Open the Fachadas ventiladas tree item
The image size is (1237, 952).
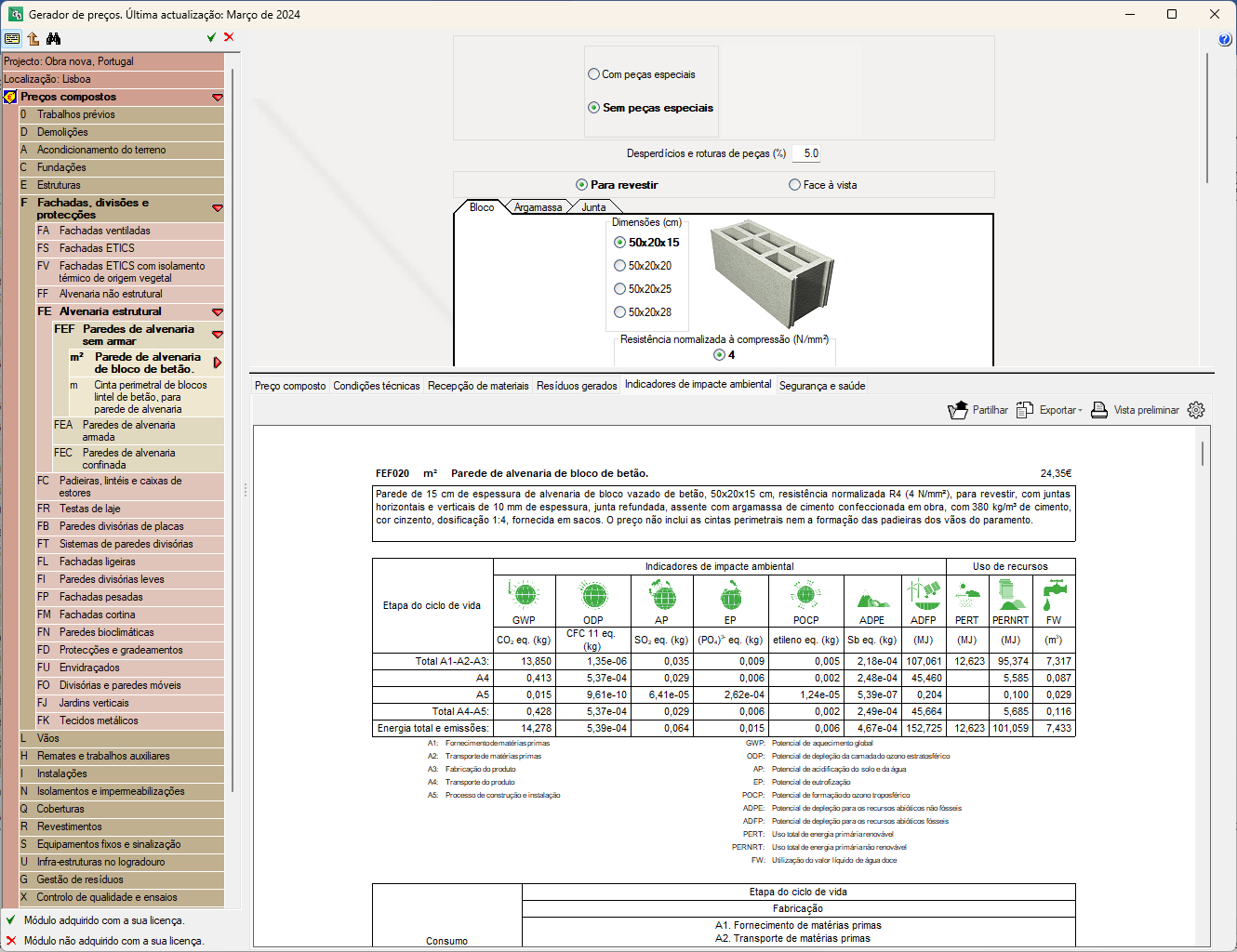click(x=105, y=231)
